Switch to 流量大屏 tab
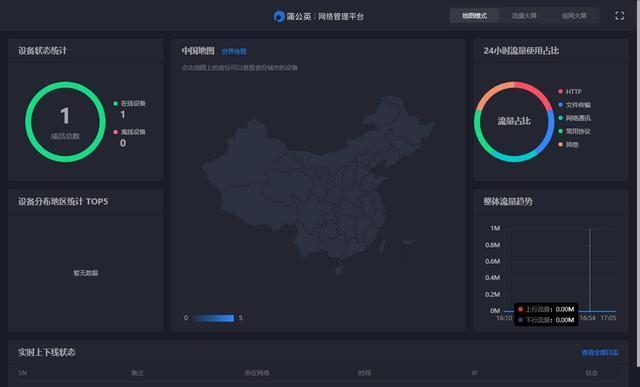 tap(524, 16)
